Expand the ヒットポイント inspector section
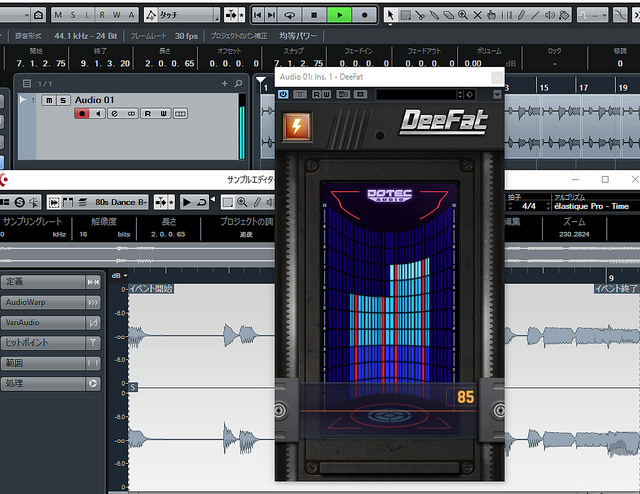 tap(51, 343)
